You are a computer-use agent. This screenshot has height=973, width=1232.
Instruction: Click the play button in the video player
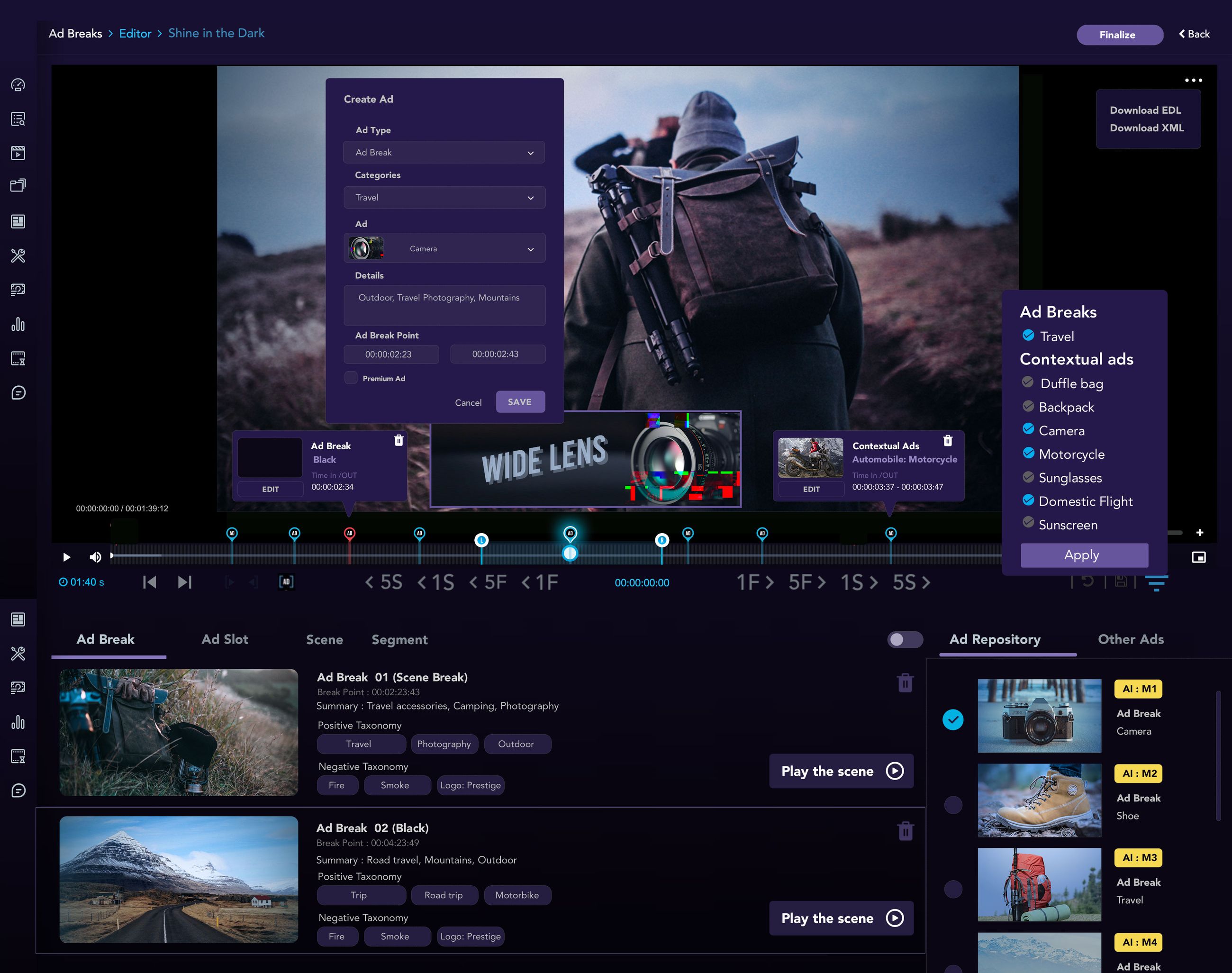(66, 557)
